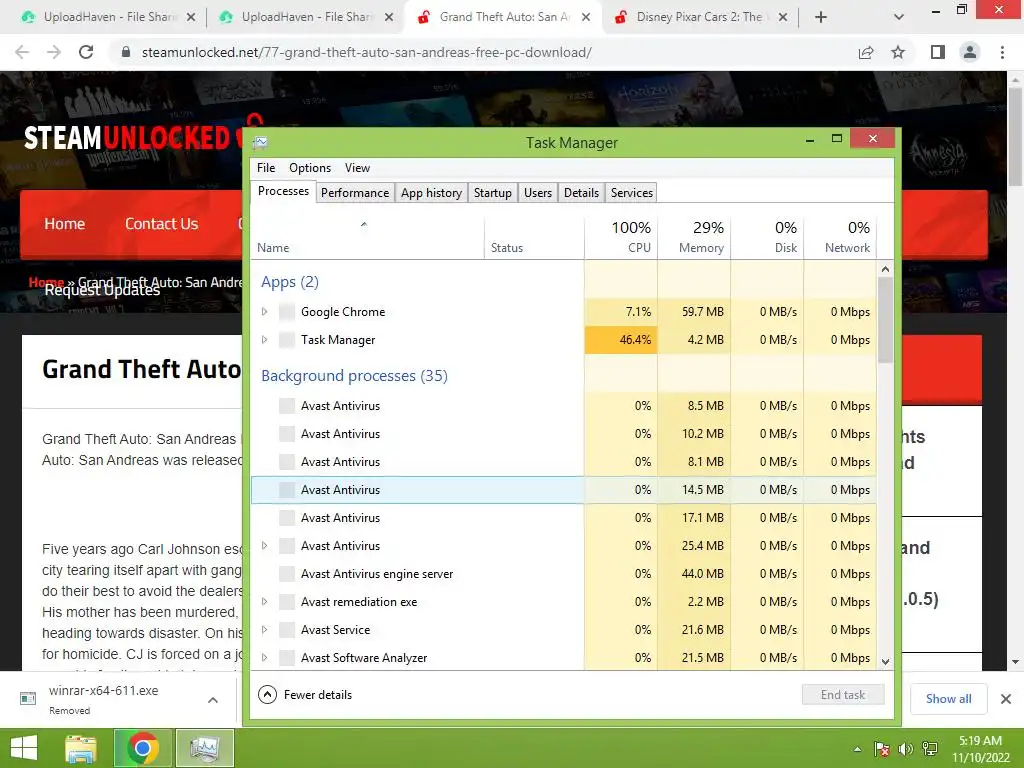Switch to the App history tab
This screenshot has height=768, width=1024.
(x=431, y=193)
